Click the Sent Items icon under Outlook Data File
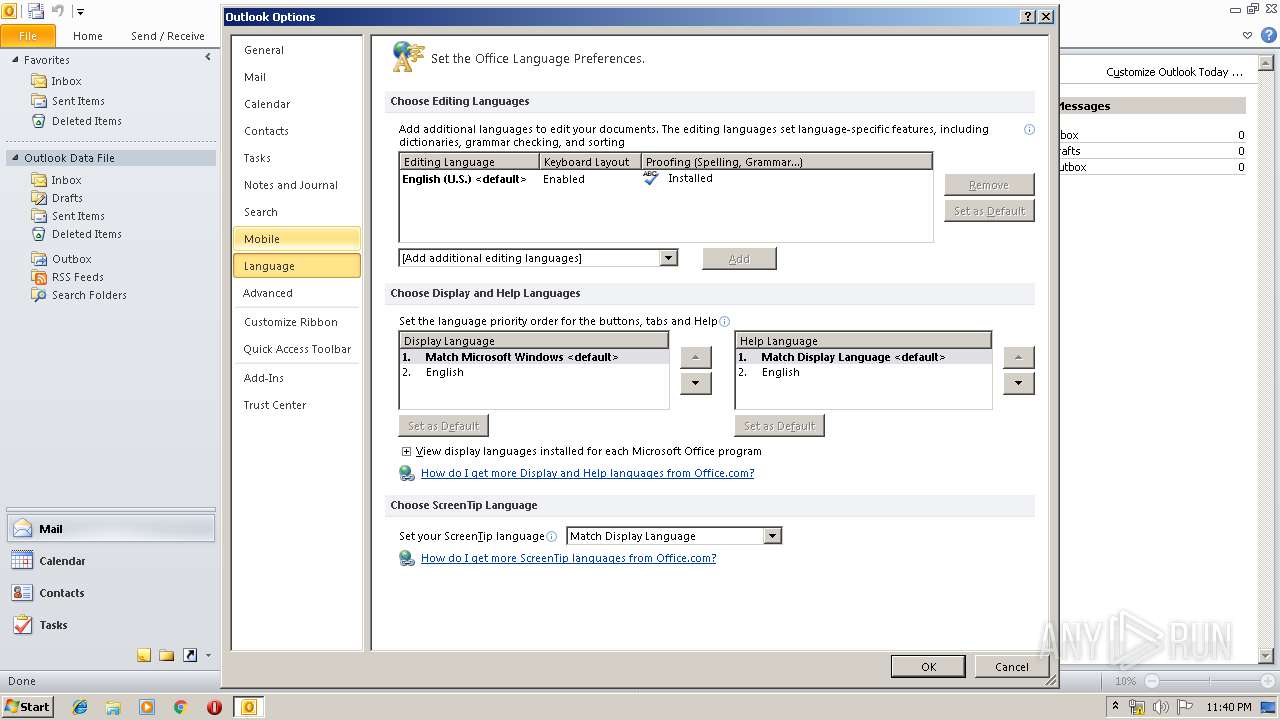The width and height of the screenshot is (1280, 720). tap(39, 216)
